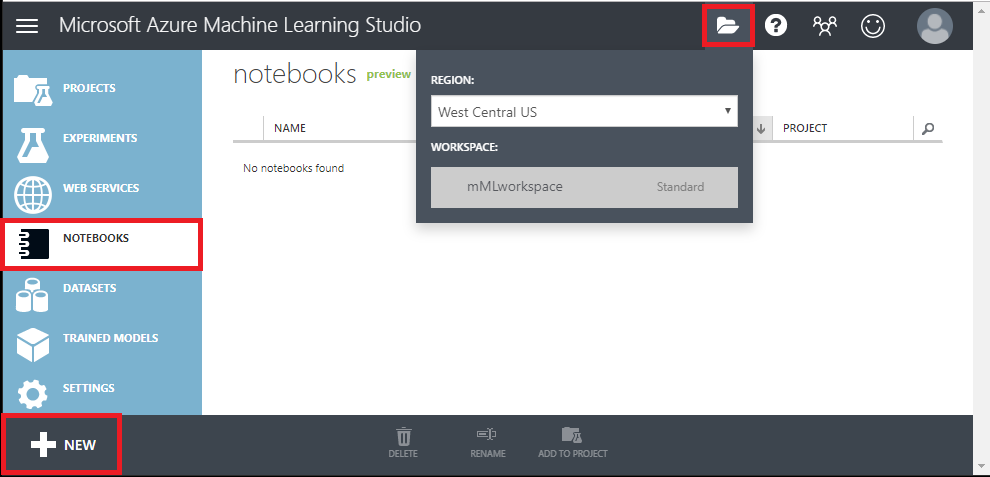
Task: Click the Delete trash icon
Action: click(x=403, y=441)
